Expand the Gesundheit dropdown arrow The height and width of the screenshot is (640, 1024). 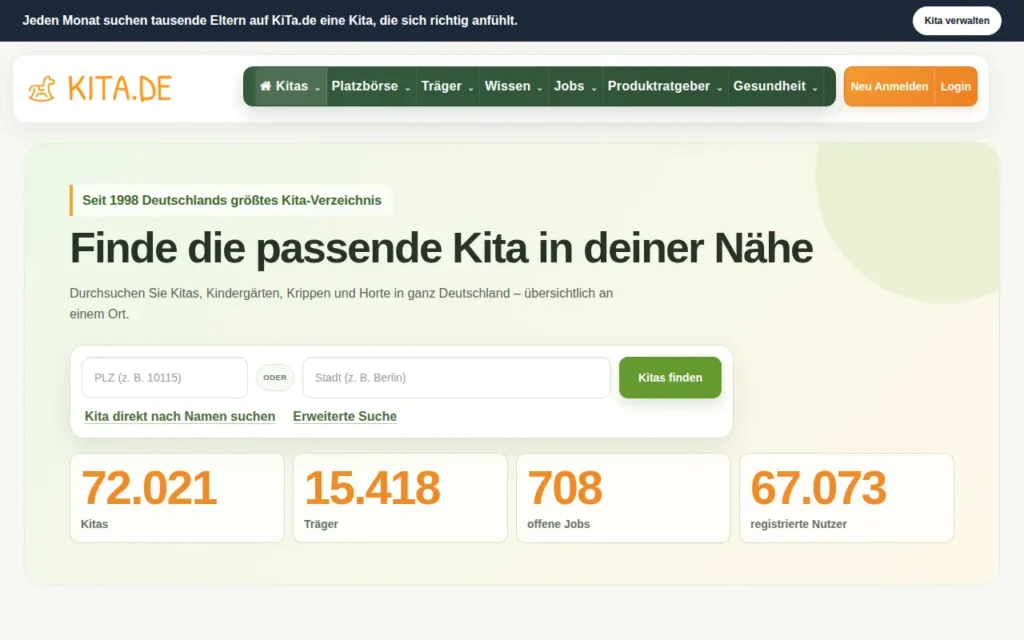coord(815,88)
